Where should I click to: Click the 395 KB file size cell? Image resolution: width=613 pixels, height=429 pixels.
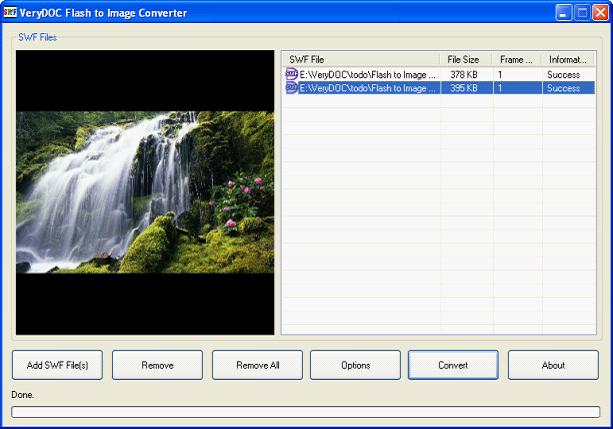464,88
